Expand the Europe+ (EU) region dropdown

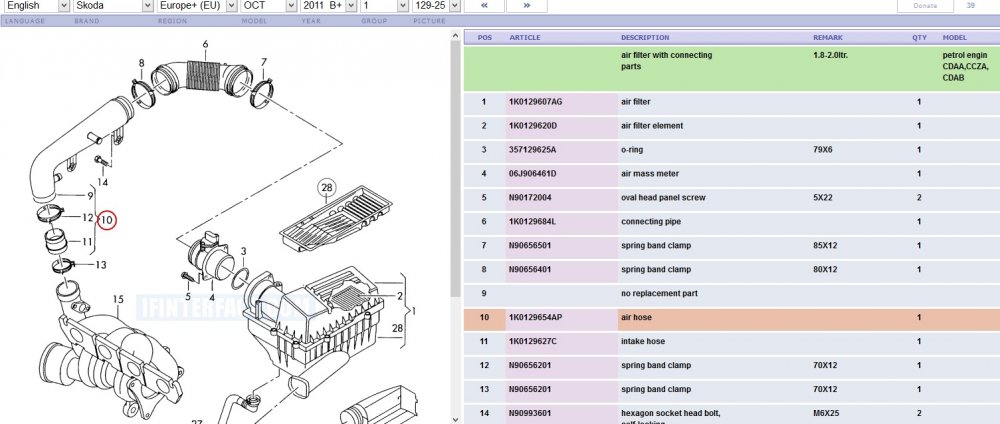197,6
